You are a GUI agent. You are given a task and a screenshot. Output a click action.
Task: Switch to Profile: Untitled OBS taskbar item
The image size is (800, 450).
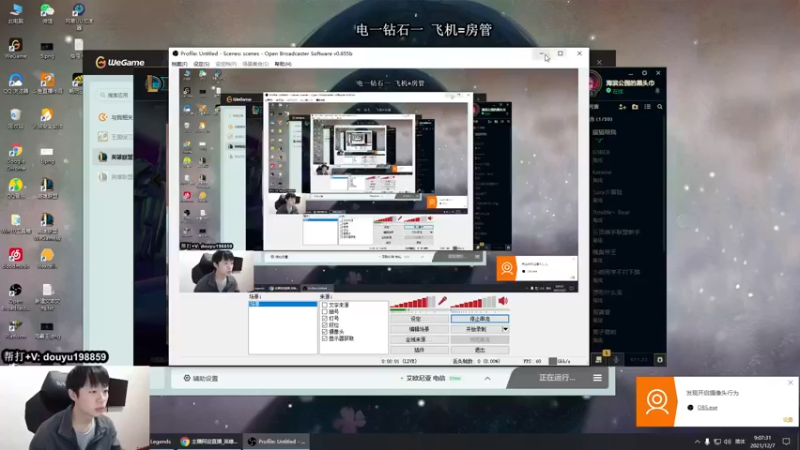(x=276, y=441)
